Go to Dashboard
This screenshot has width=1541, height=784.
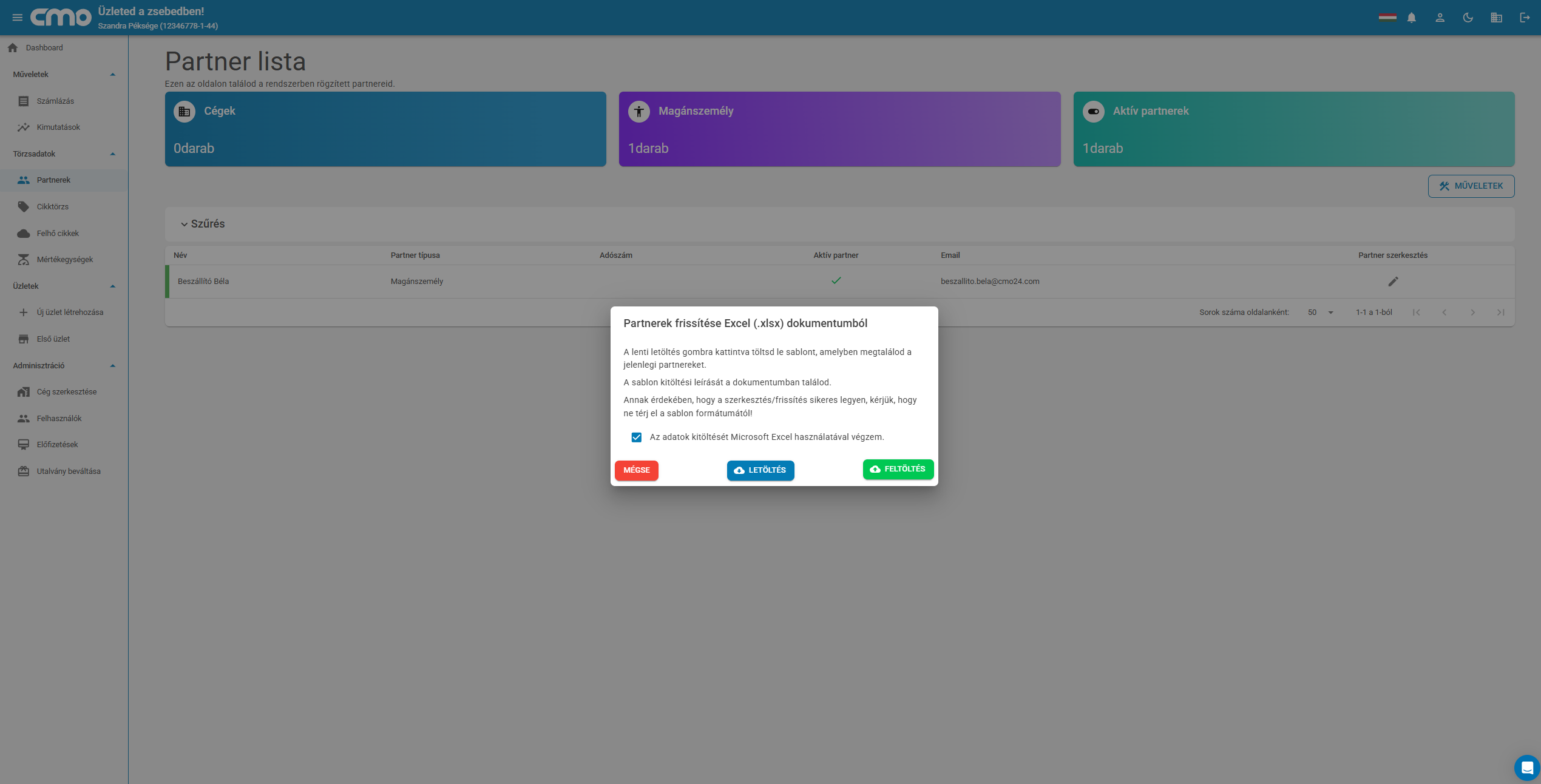pyautogui.click(x=64, y=48)
